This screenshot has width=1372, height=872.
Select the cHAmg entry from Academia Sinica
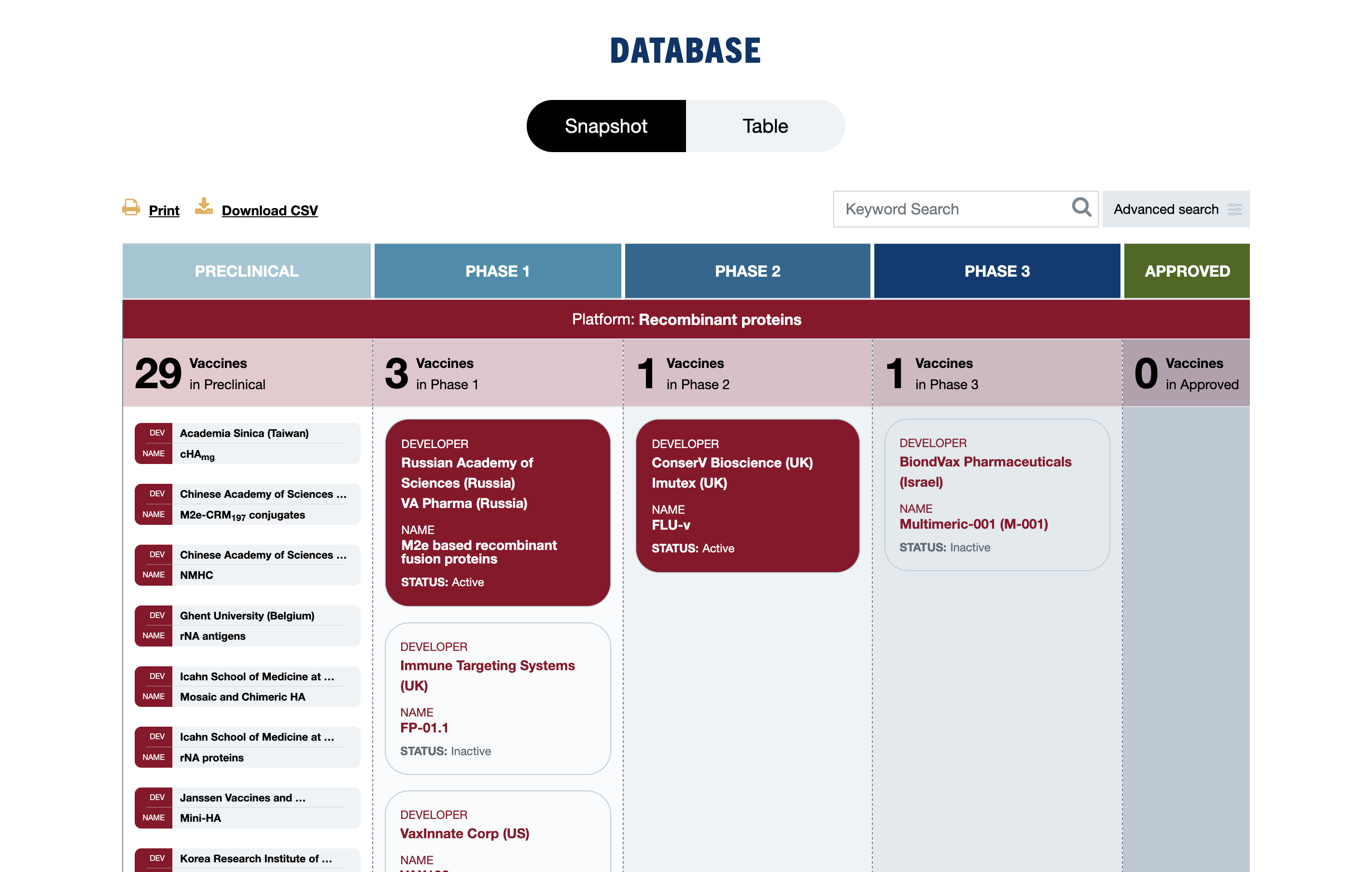coord(247,443)
